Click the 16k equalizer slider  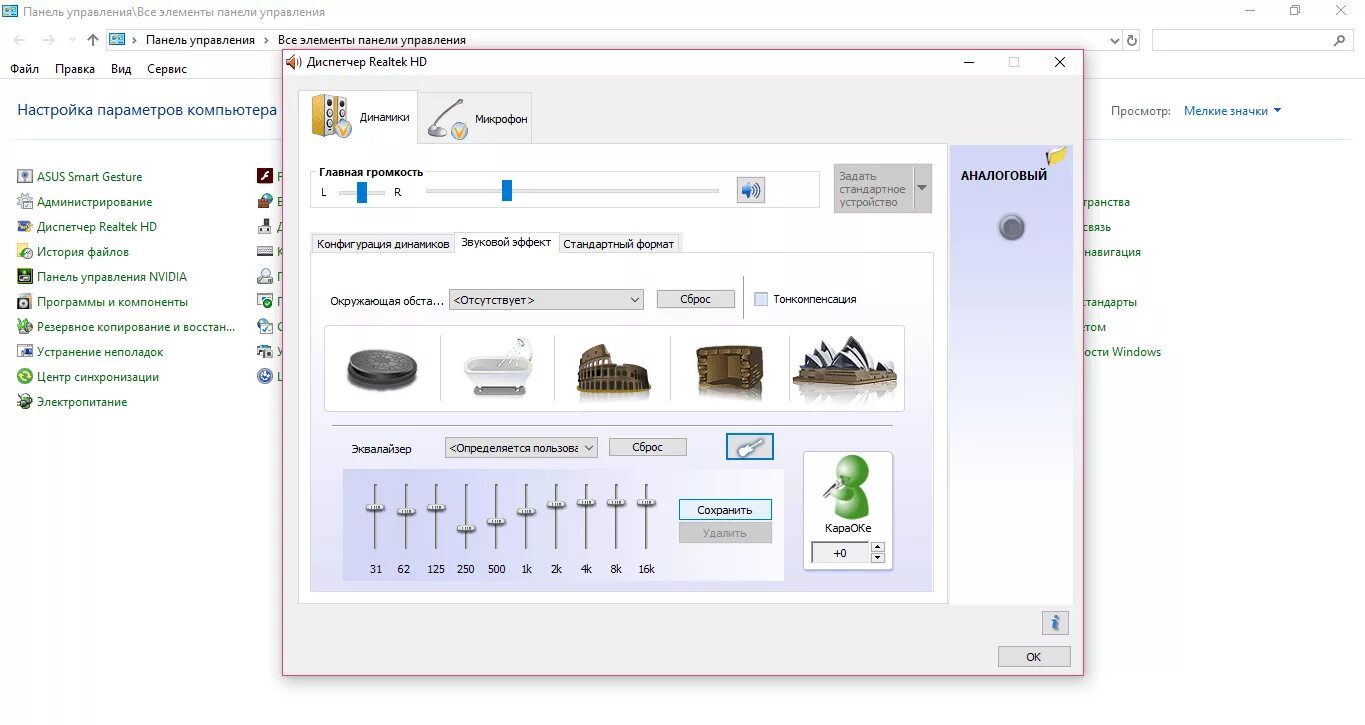[x=647, y=503]
